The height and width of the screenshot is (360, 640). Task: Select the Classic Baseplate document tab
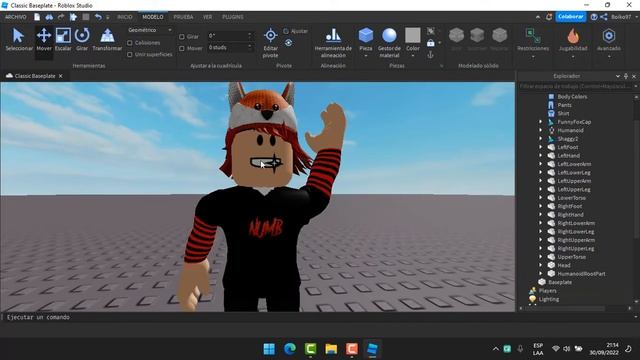(x=35, y=76)
